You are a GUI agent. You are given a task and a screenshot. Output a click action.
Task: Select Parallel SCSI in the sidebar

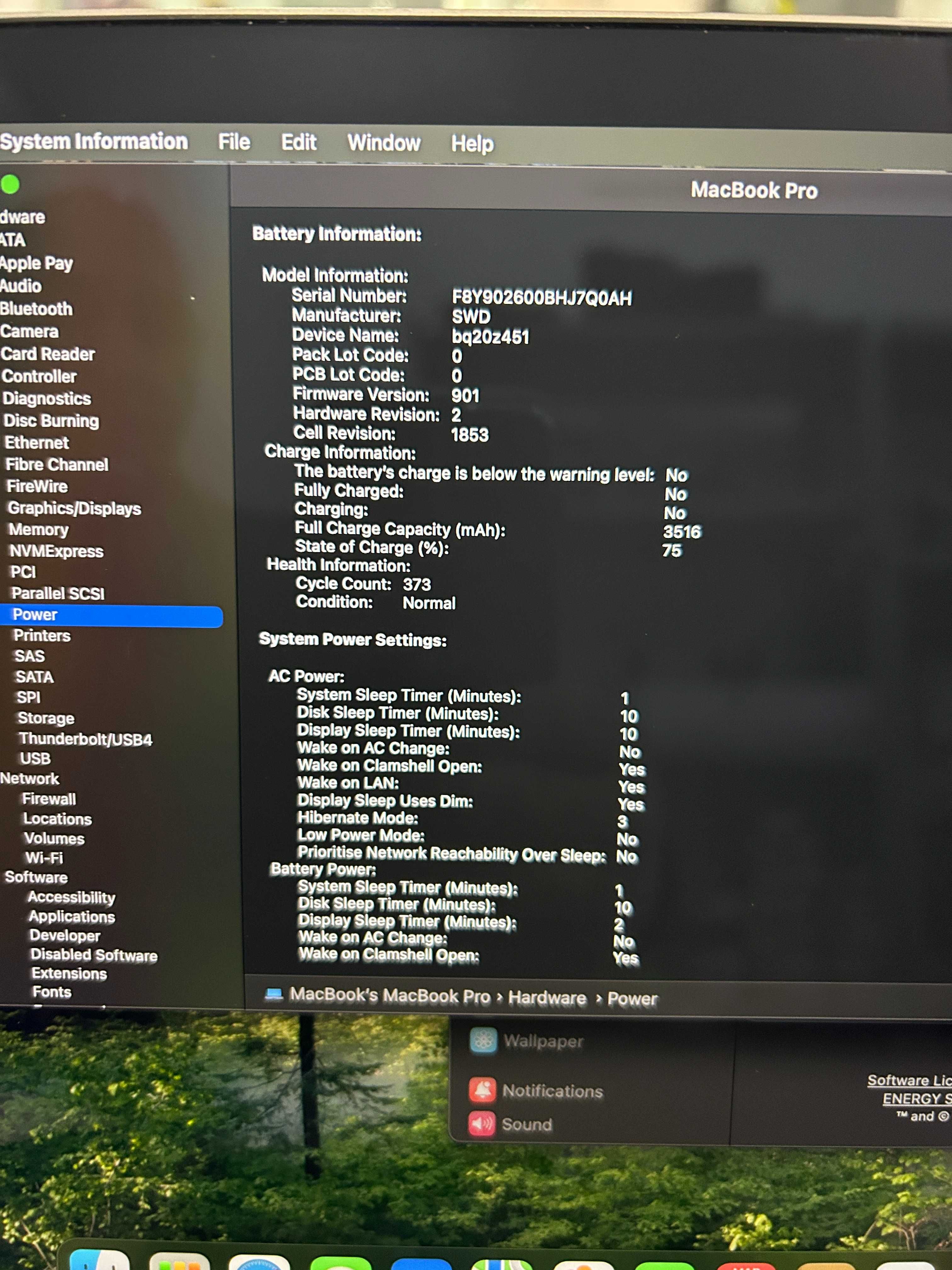click(x=58, y=593)
